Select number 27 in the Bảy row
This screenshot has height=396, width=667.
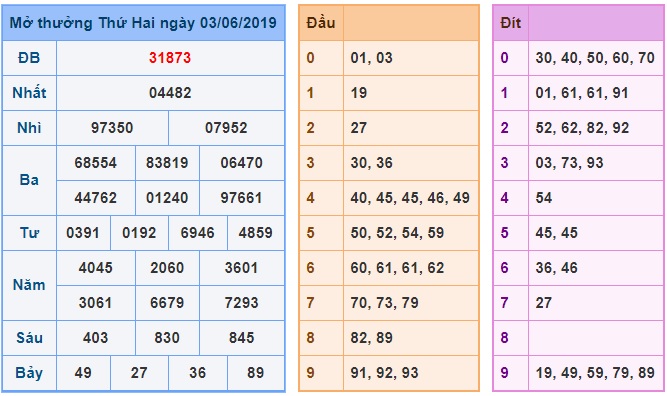click(x=139, y=373)
